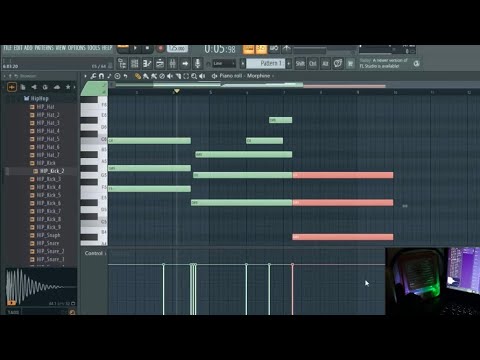
Task: Click the icon at the news panel's right end
Action: (x=416, y=63)
